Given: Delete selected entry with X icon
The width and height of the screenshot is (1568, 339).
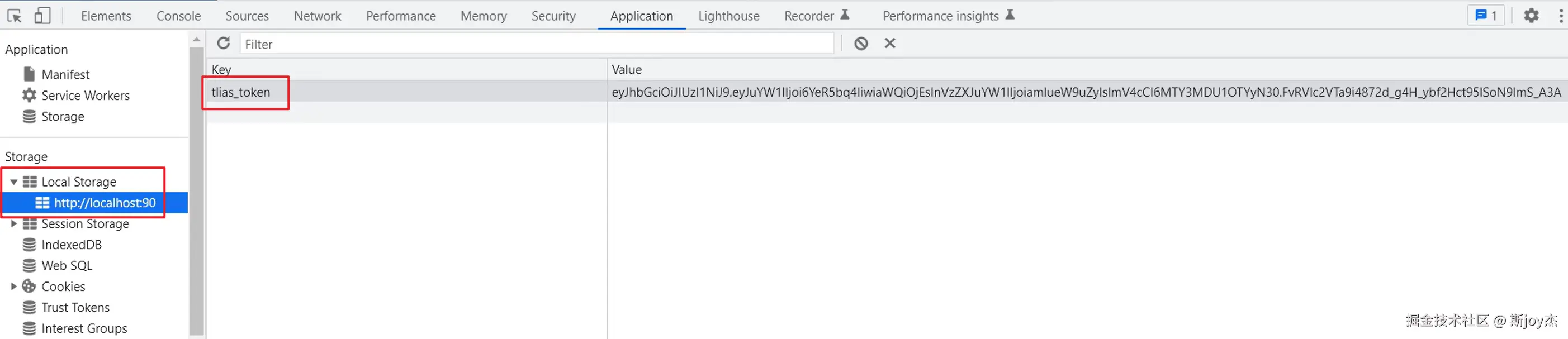Looking at the screenshot, I should (x=890, y=44).
